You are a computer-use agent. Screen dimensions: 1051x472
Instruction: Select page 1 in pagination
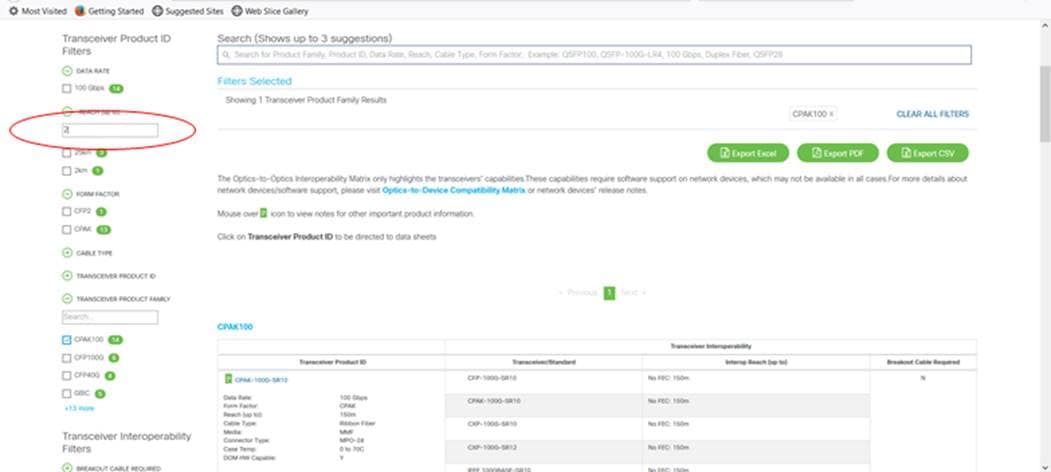click(609, 293)
